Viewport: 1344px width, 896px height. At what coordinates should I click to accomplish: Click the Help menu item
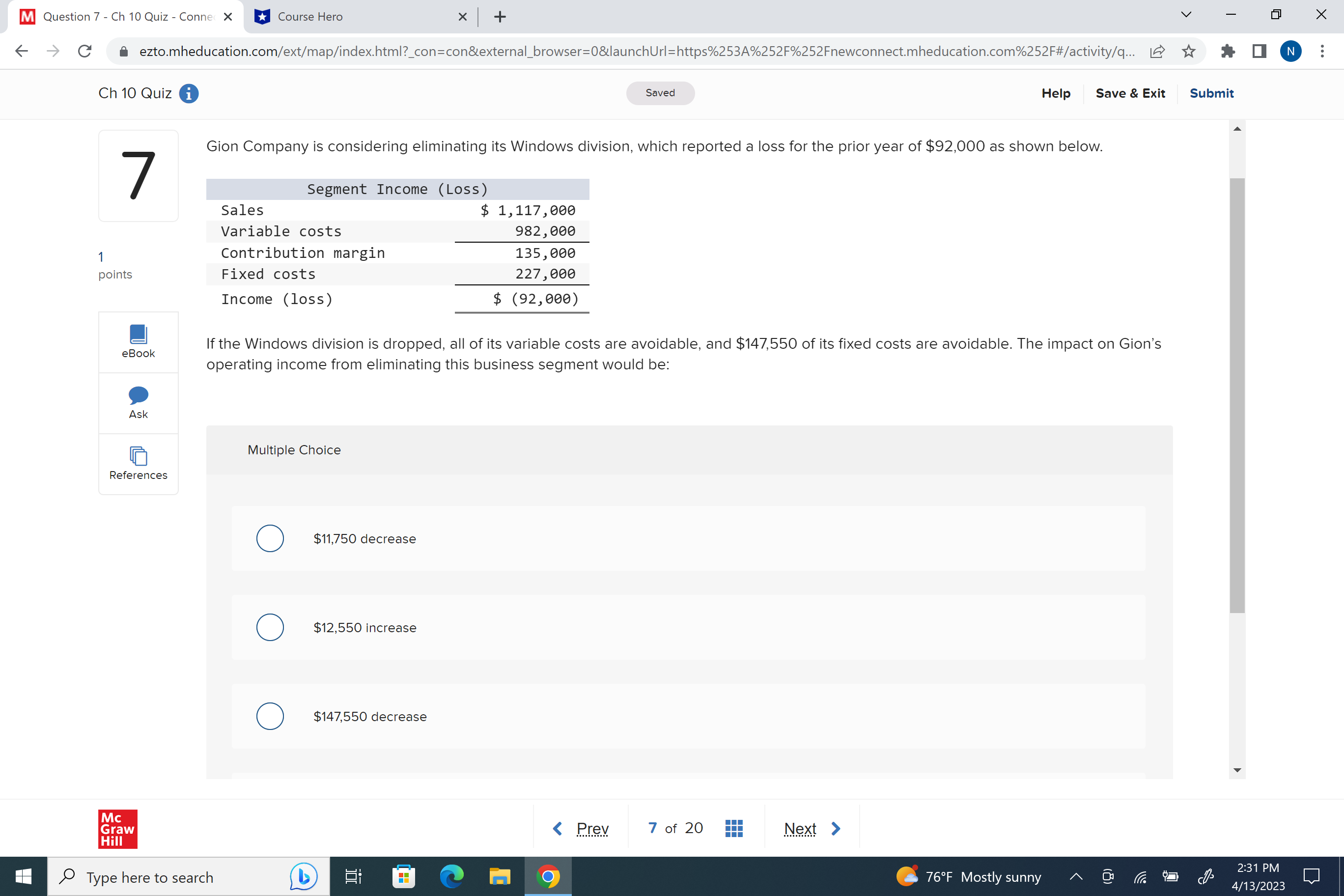point(1056,93)
